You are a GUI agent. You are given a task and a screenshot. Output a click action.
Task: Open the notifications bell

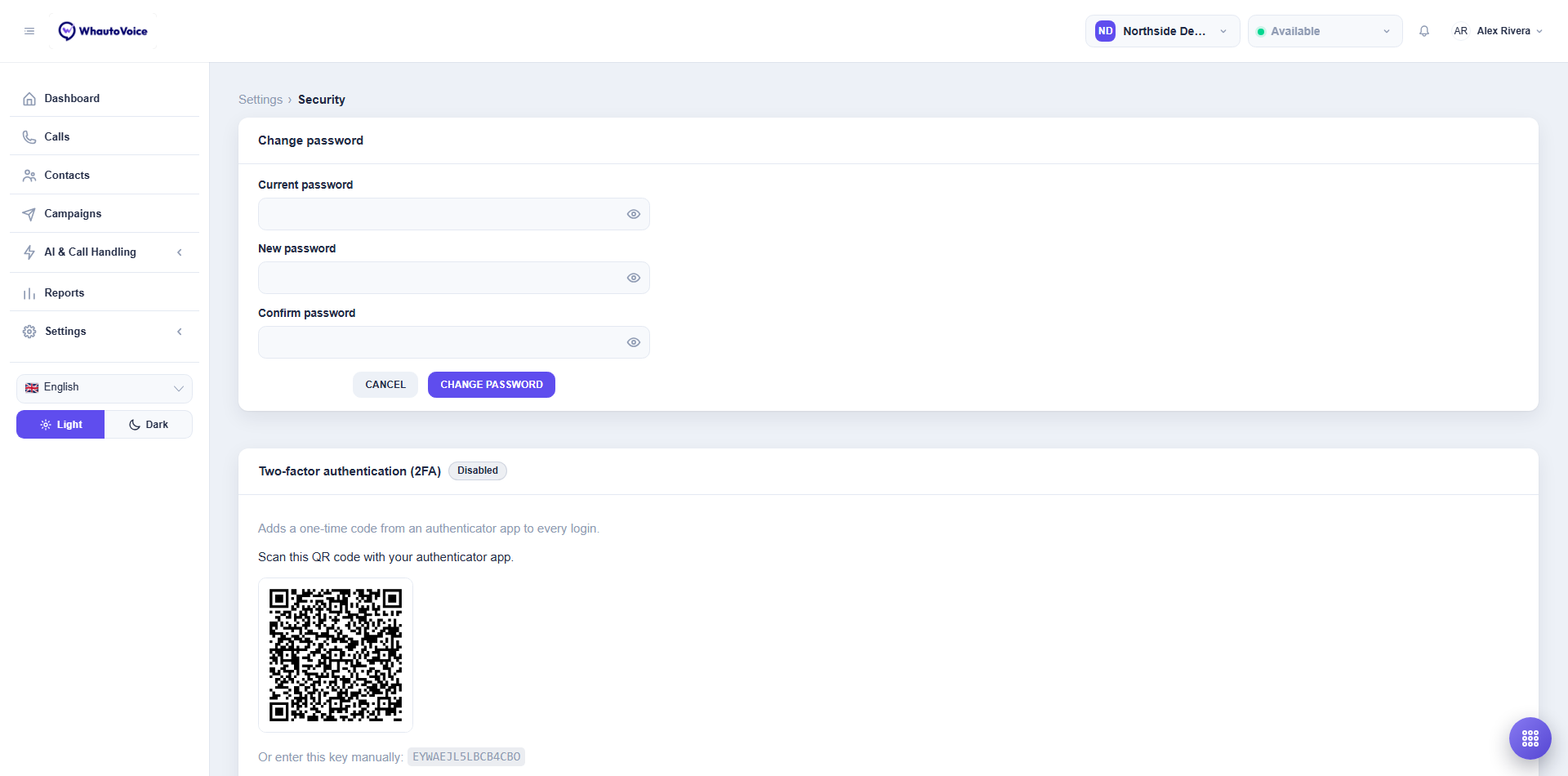1424,31
